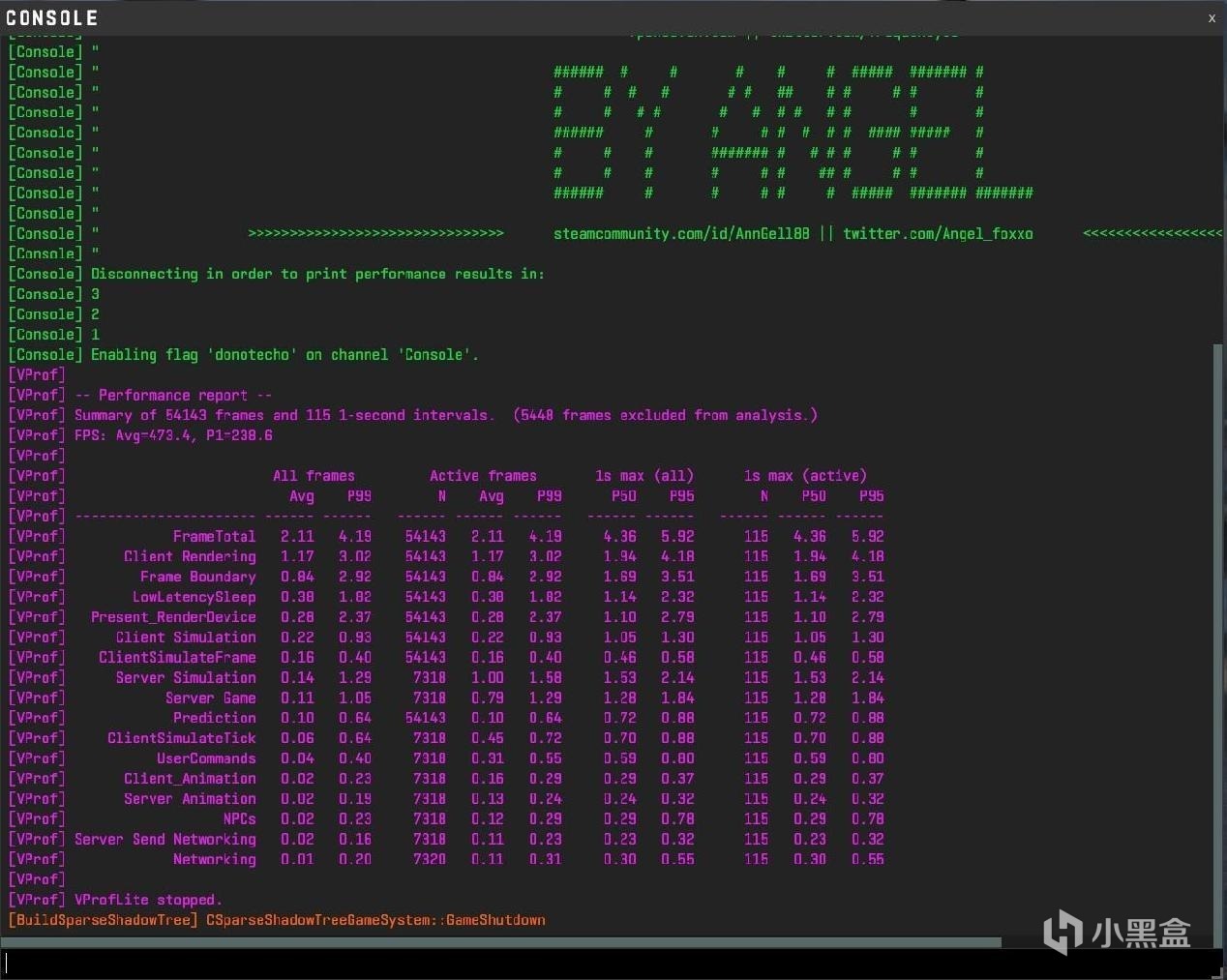Click the [BuildSparseShadowTree] orange tag
Viewport: 1227px width, 980px height.
coord(103,920)
